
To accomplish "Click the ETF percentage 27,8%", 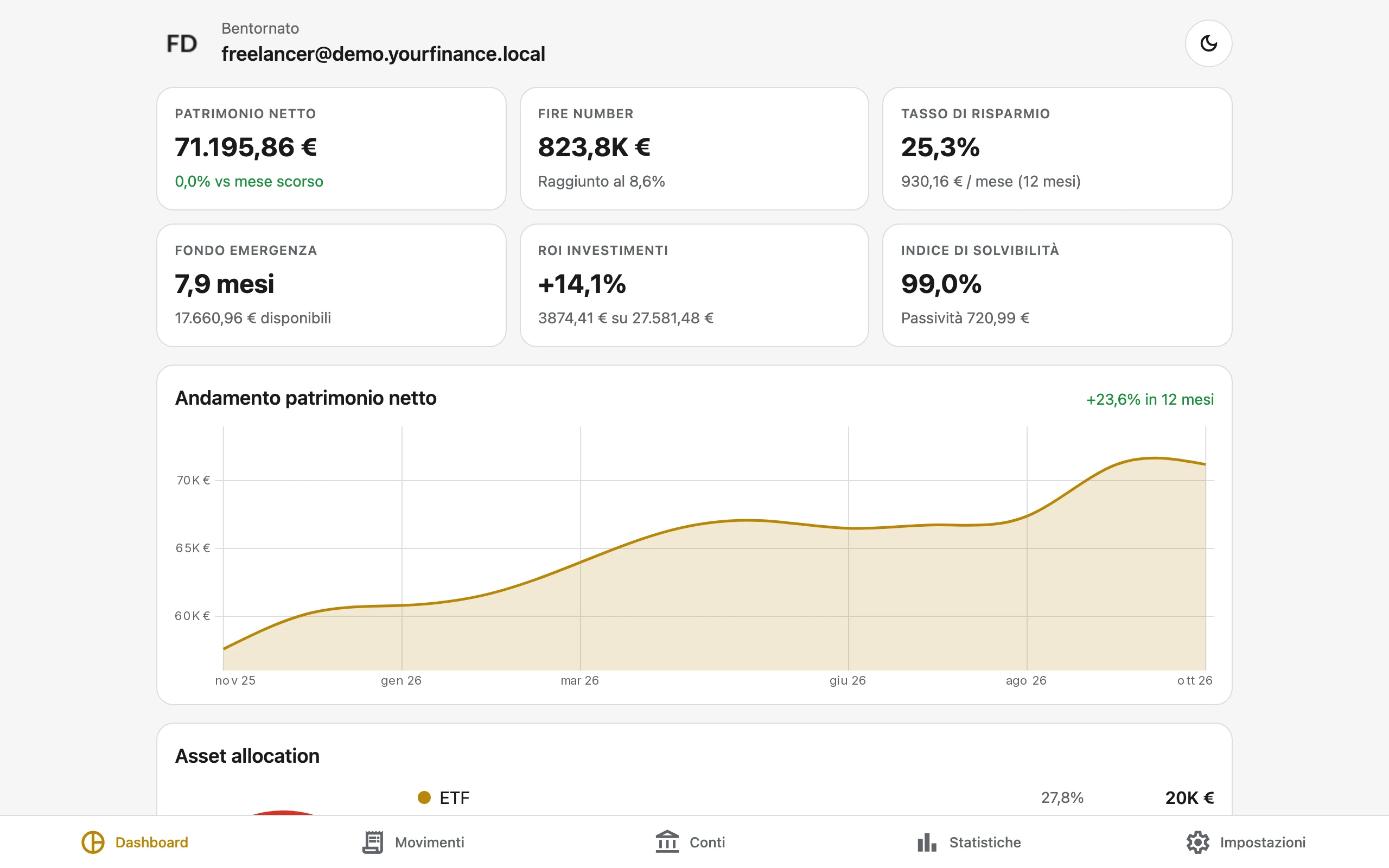I will point(1062,797).
